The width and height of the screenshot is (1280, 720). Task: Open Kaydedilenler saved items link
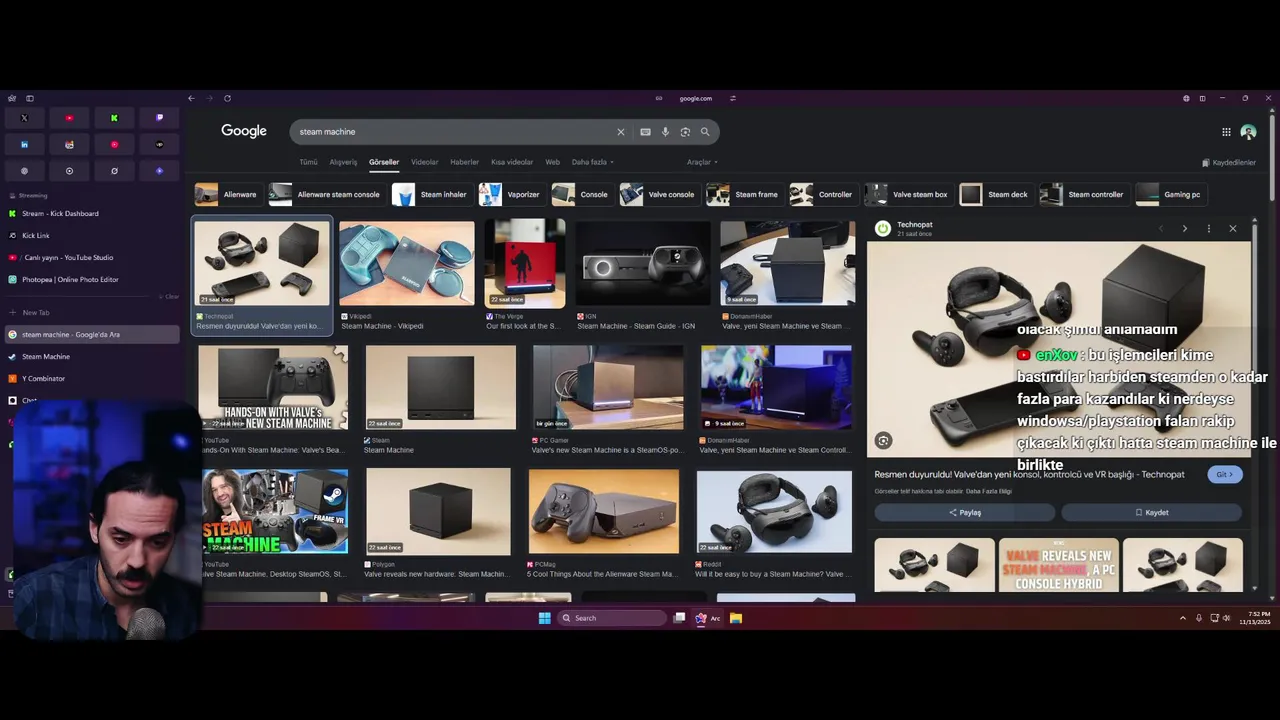1229,162
